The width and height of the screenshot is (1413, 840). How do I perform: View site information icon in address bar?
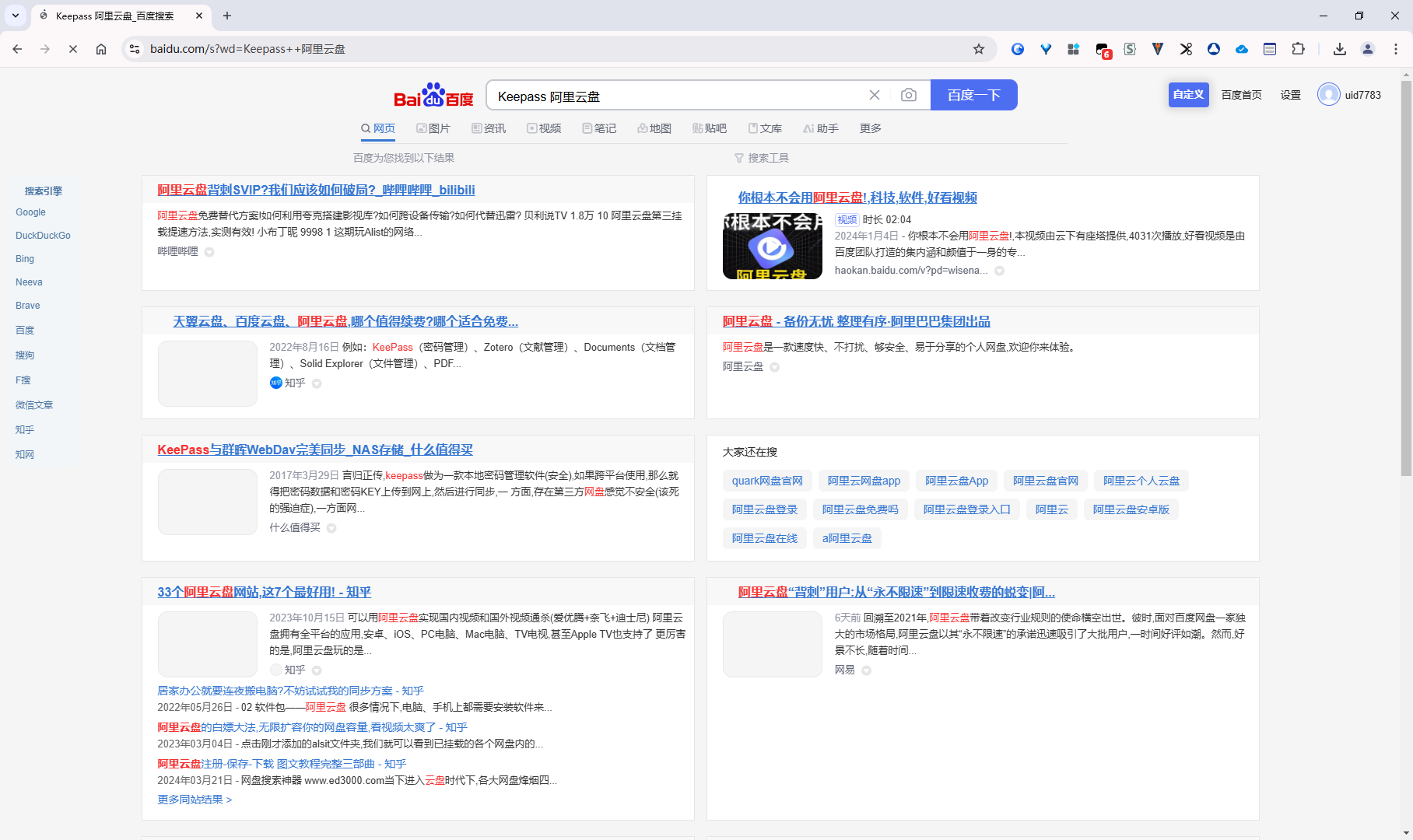[135, 49]
